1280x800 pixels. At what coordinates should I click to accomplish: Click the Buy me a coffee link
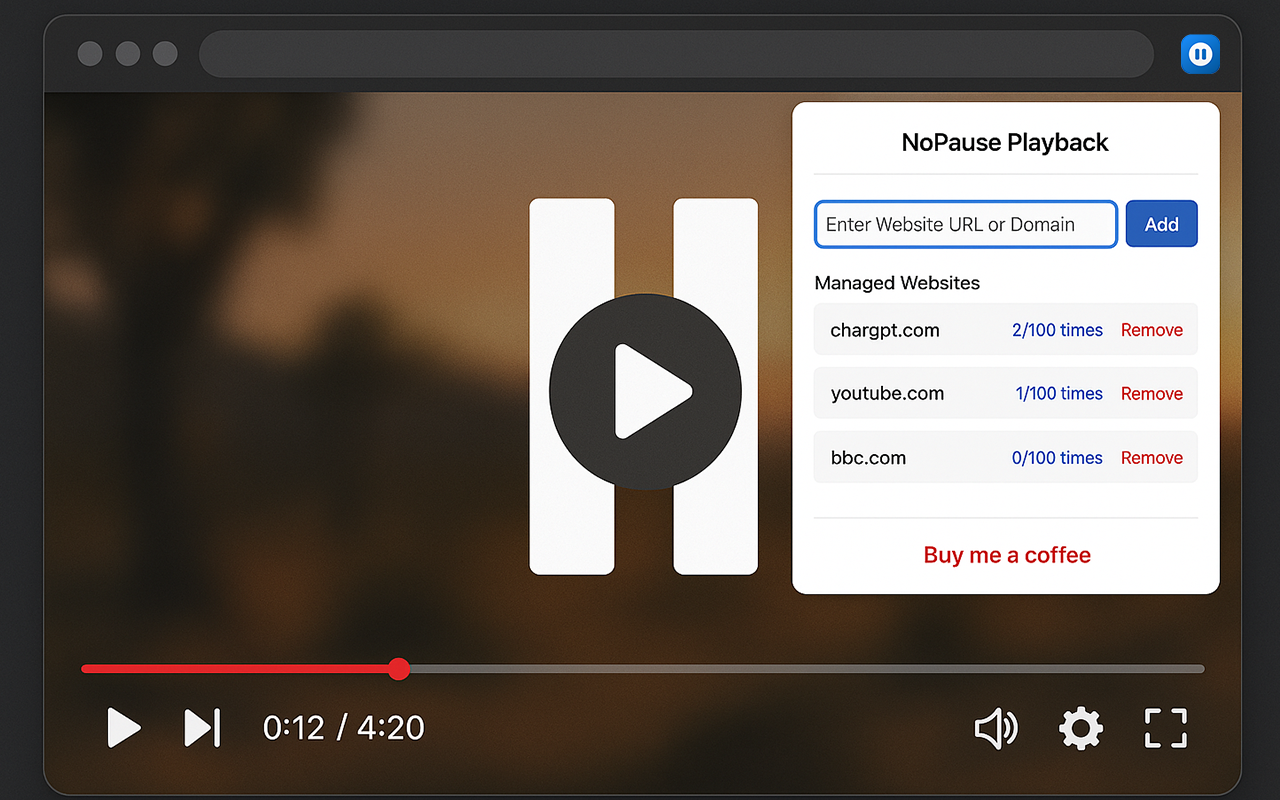(1006, 555)
